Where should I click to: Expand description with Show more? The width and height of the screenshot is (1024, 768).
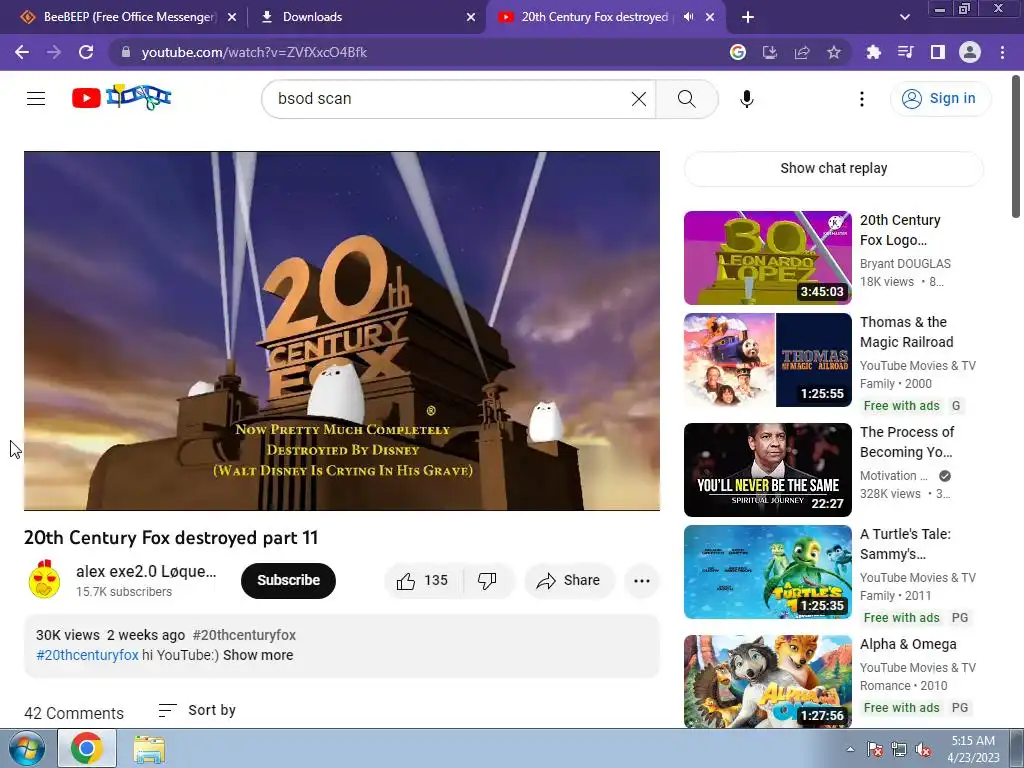257,655
